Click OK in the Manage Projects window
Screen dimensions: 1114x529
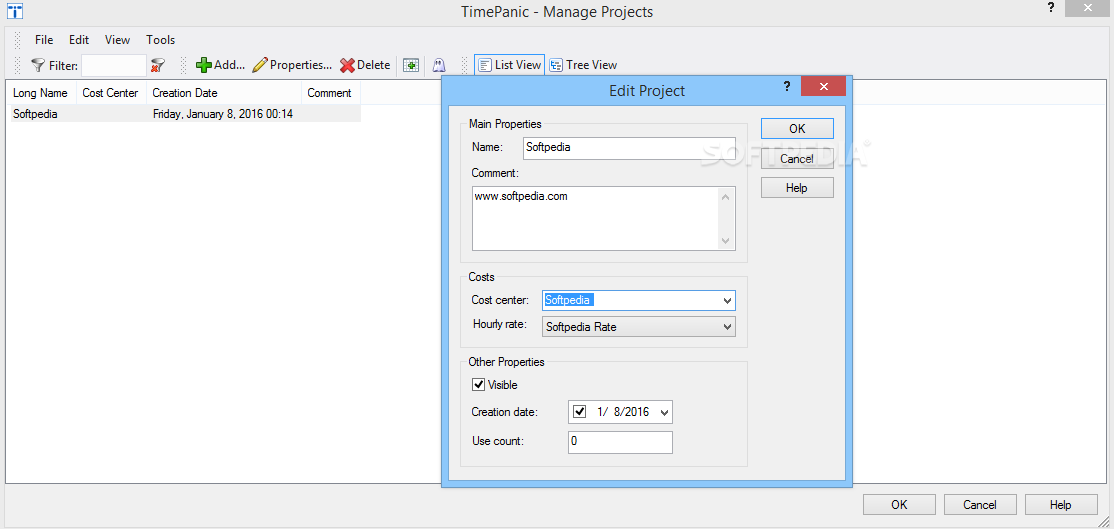coord(899,505)
